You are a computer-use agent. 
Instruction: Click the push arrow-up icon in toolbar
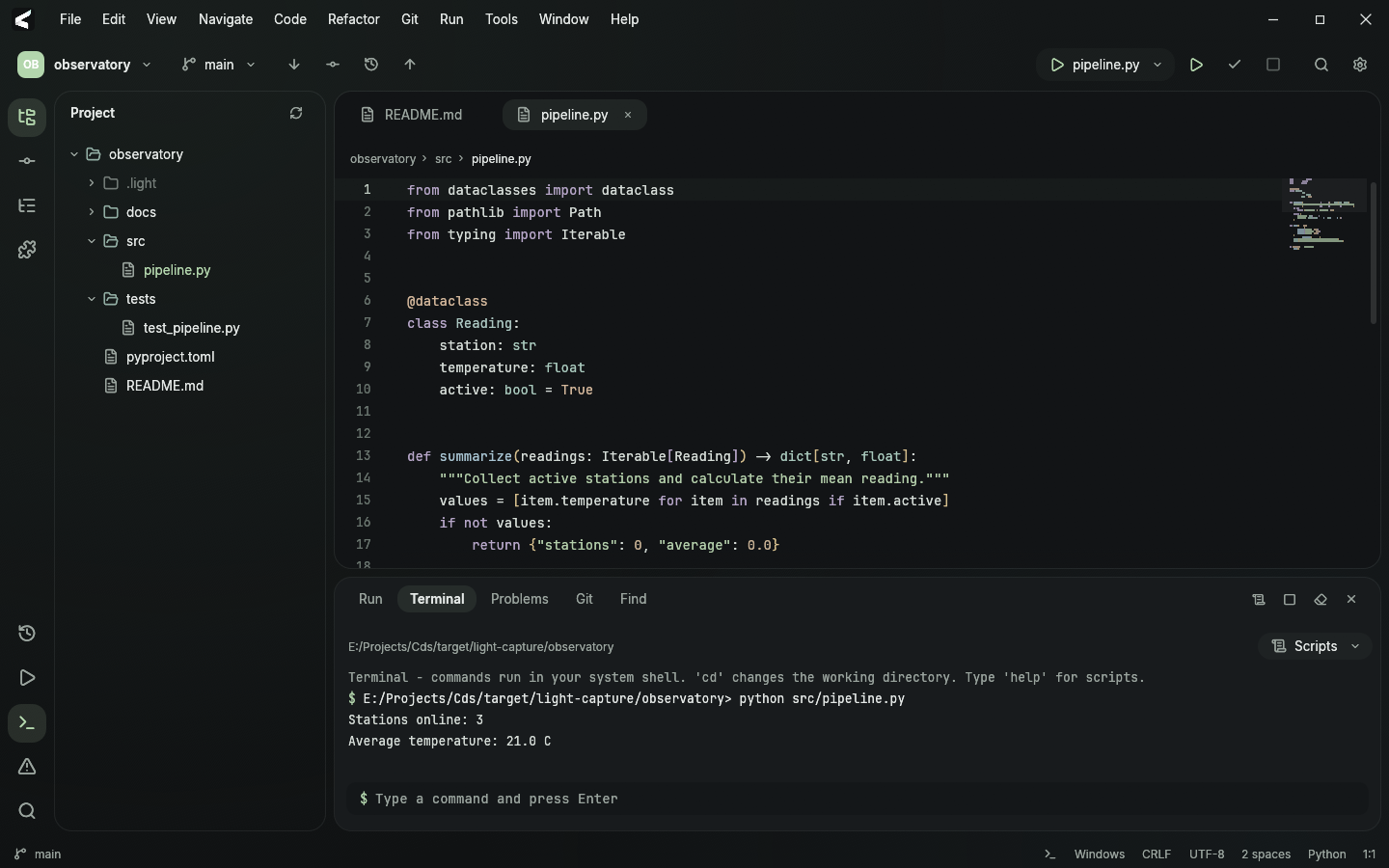tap(410, 65)
